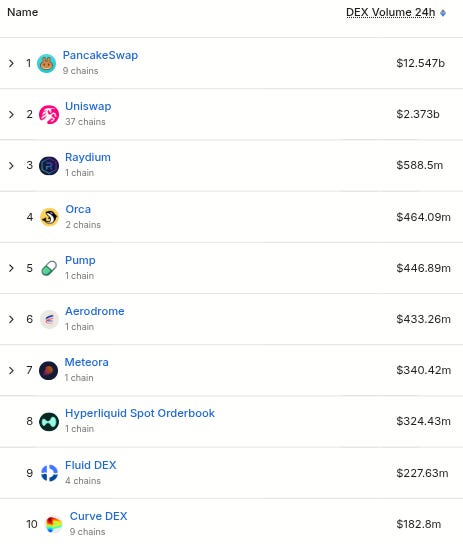
Task: Click the yellow Orca logo icon
Action: (49, 217)
